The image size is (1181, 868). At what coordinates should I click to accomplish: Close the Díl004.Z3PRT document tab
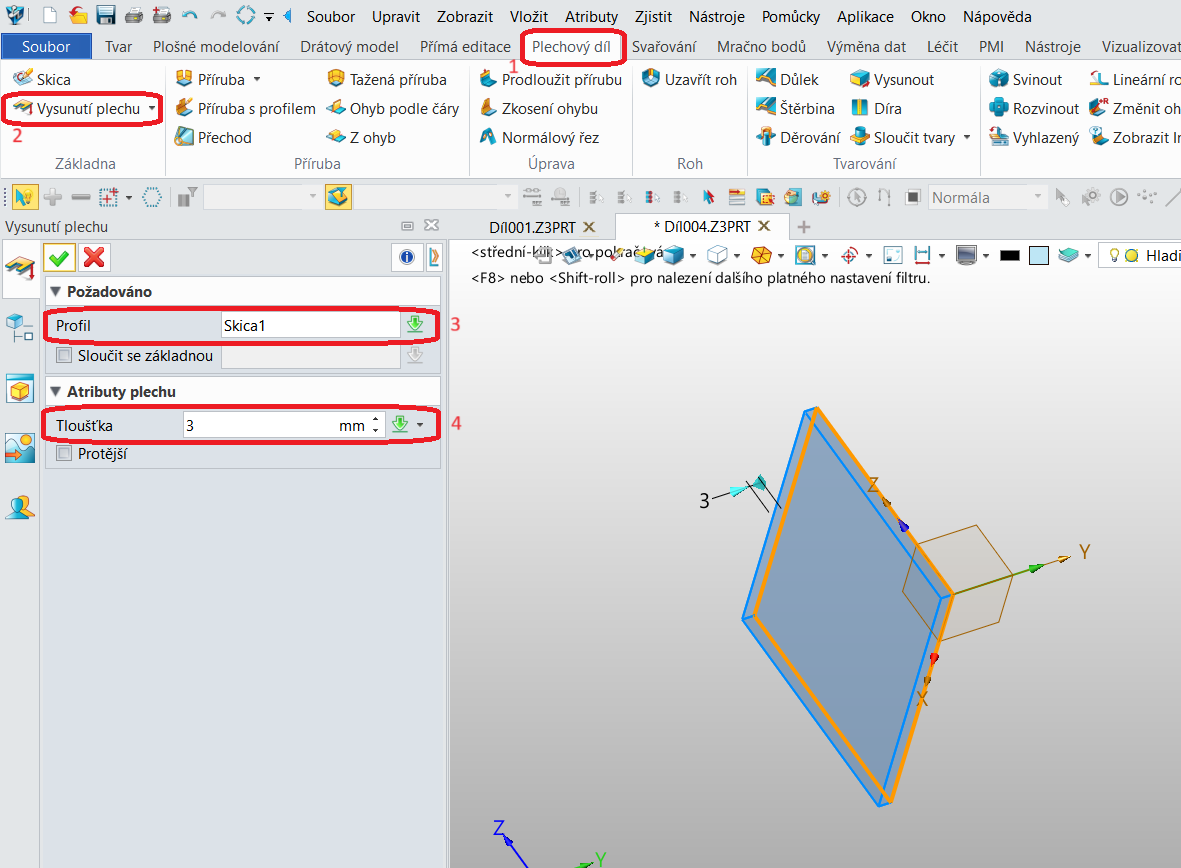click(x=764, y=226)
